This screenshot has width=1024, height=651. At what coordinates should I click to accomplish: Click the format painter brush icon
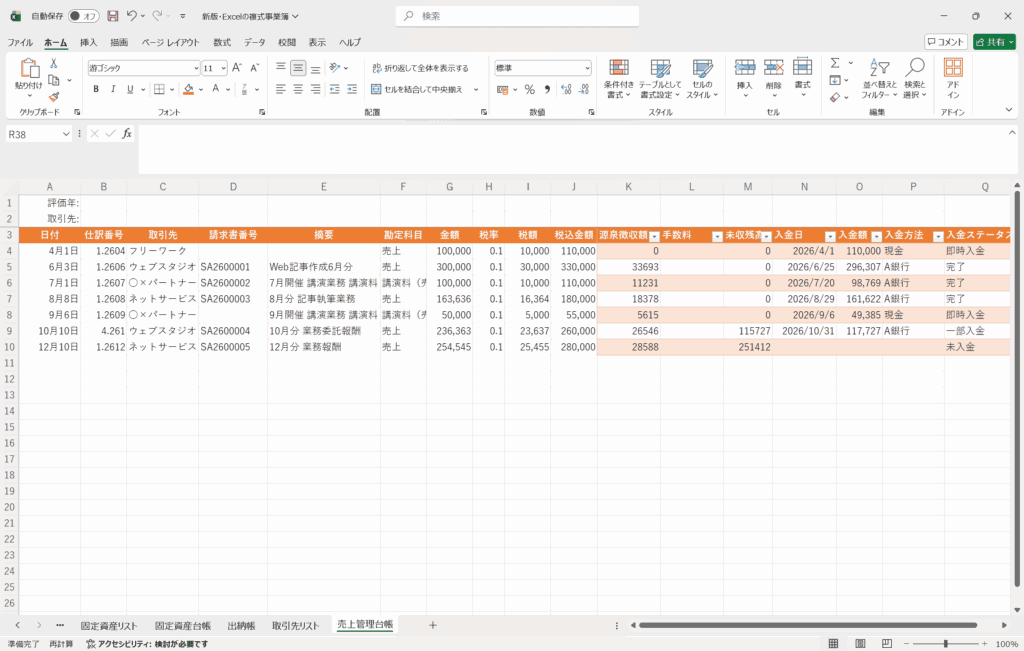[x=54, y=97]
